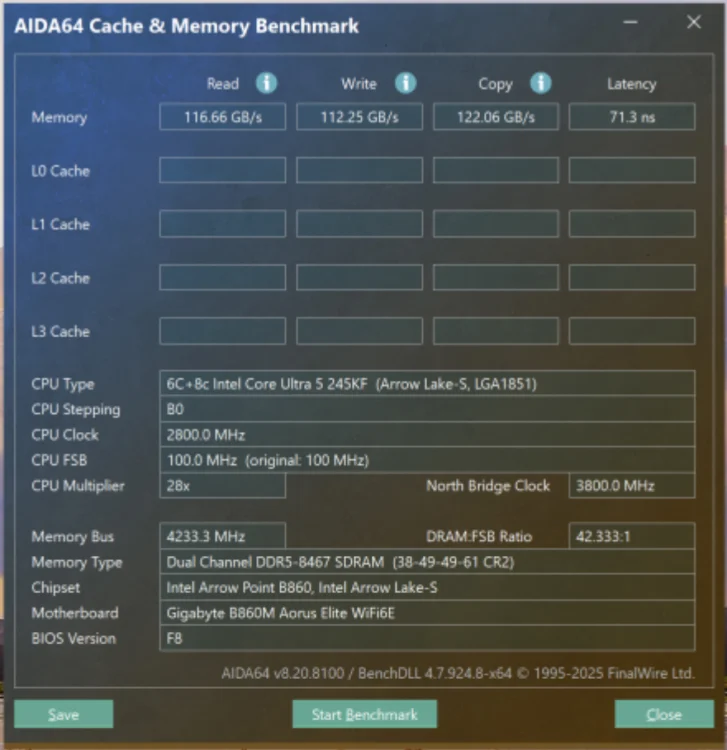Click the Close button at the bottom right
This screenshot has width=727, height=750.
664,714
